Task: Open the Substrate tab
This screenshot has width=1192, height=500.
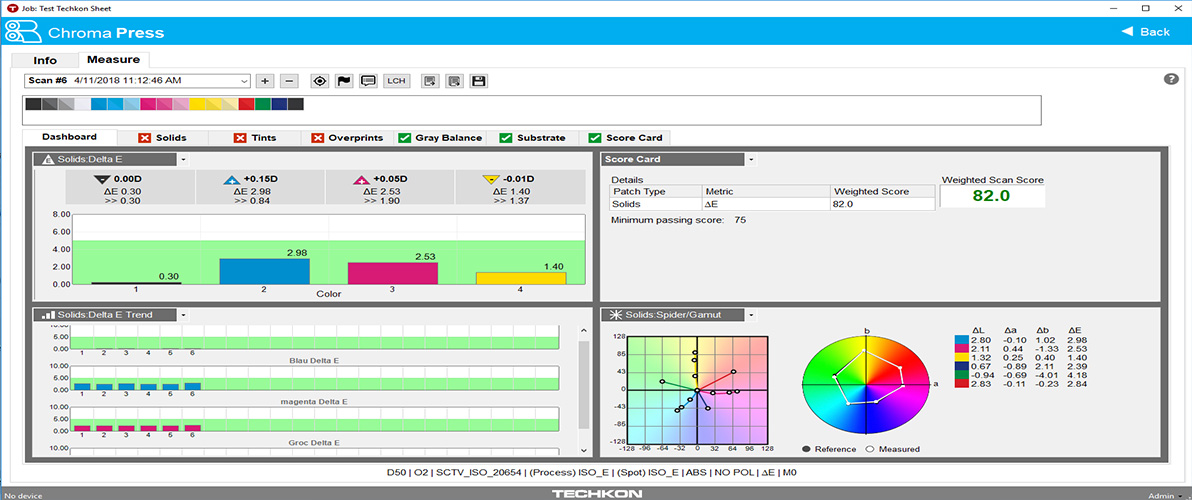Action: [x=533, y=138]
